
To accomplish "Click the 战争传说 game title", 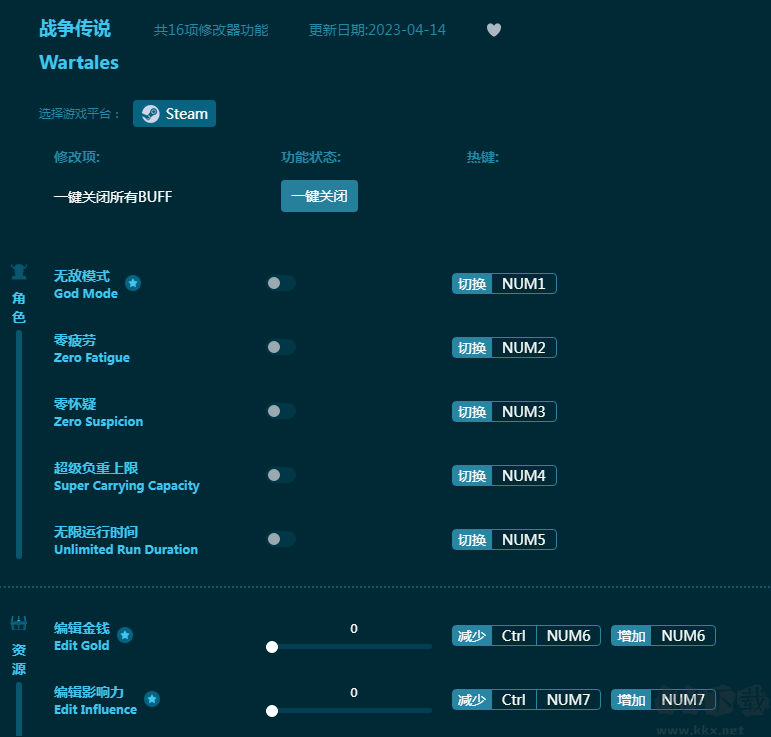I will (x=75, y=28).
